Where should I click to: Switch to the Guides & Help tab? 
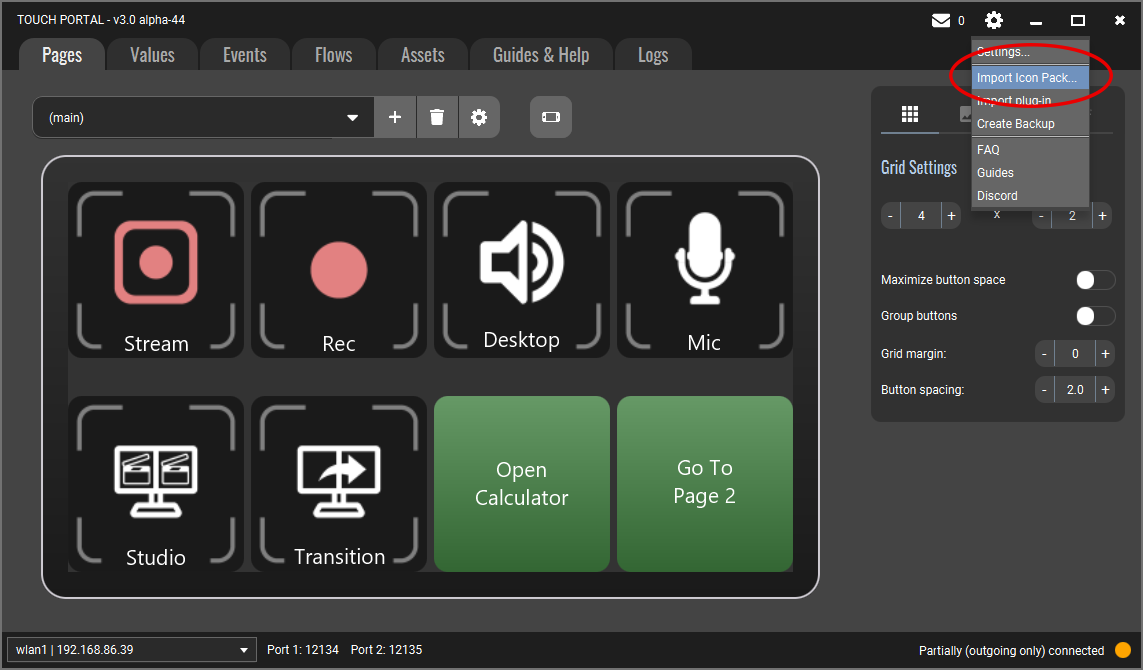(541, 55)
